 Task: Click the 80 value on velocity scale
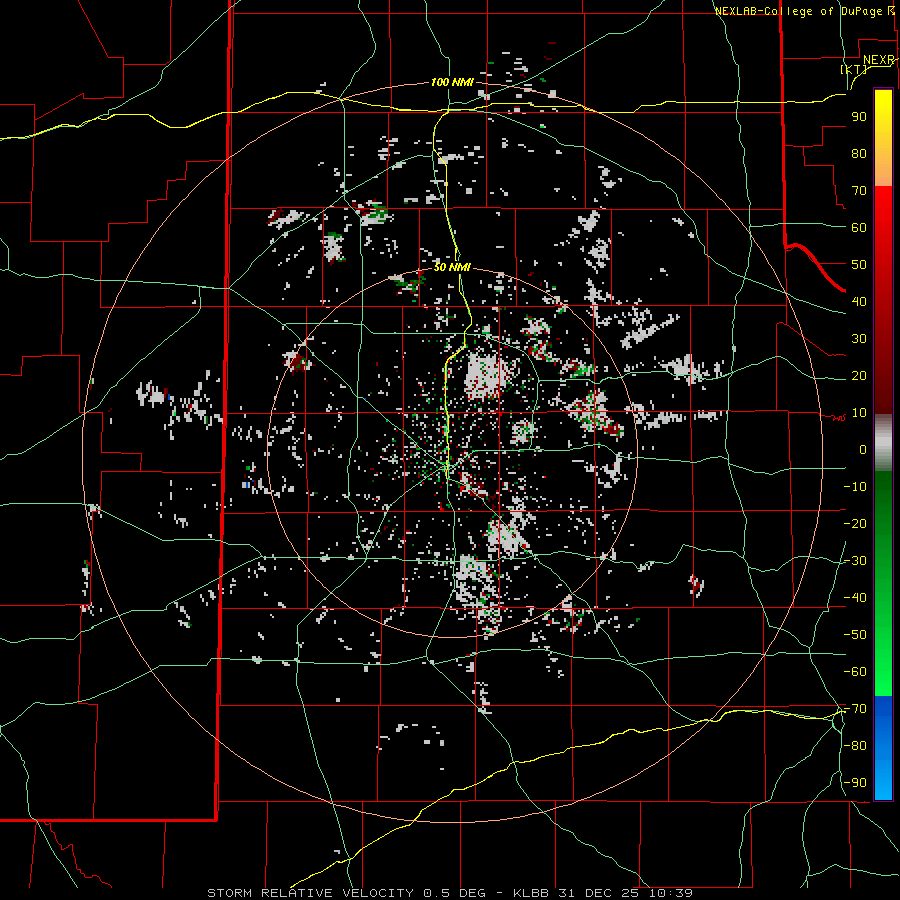(859, 154)
